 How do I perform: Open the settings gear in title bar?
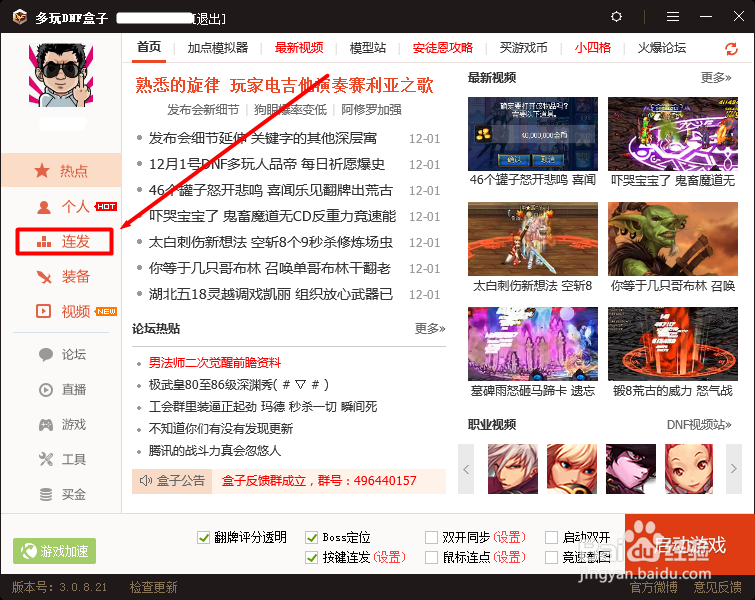(x=616, y=17)
